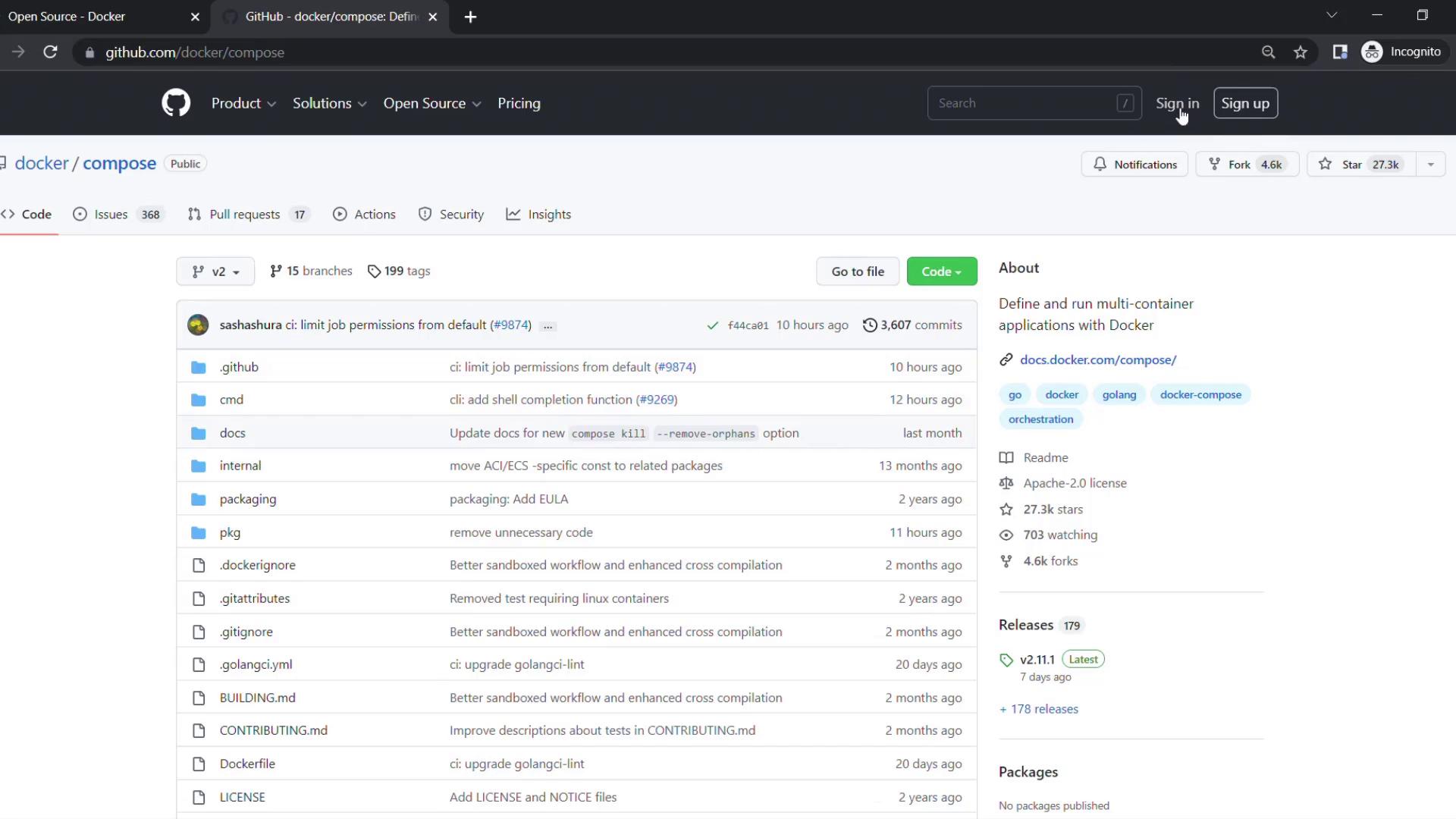The width and height of the screenshot is (1456, 819).
Task: Open the star lists dropdown arrow
Action: [x=1430, y=165]
